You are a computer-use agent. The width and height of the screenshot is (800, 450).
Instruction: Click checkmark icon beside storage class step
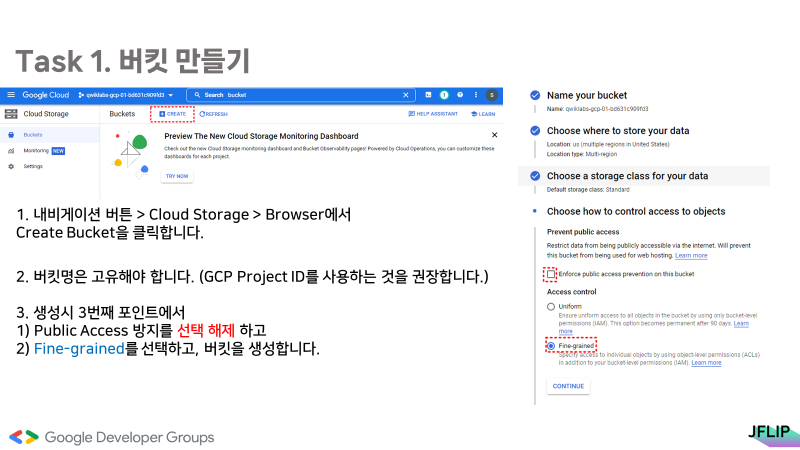pos(535,176)
